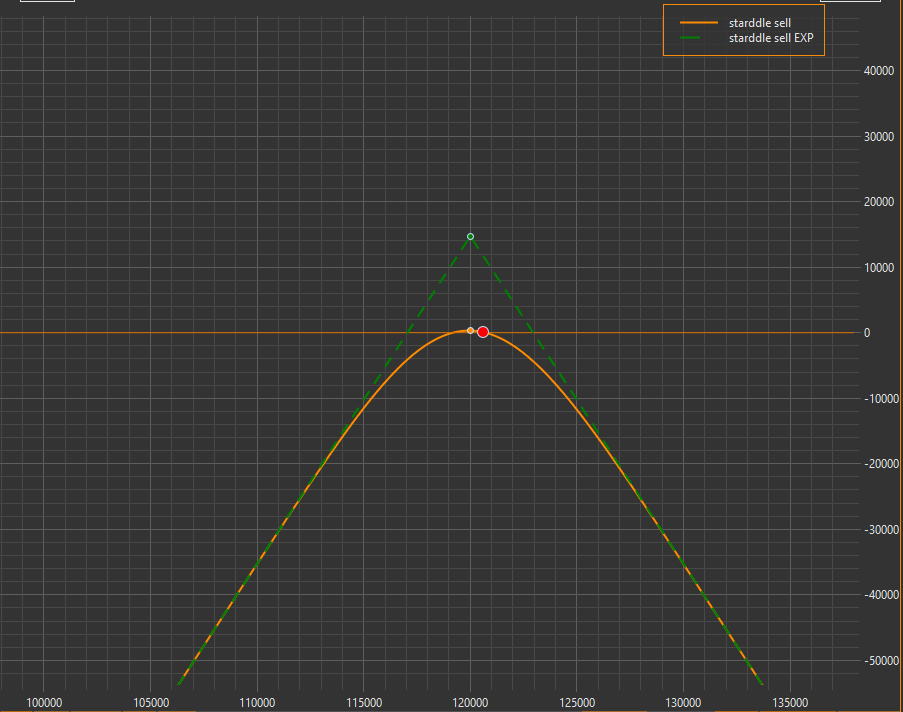The width and height of the screenshot is (903, 712).
Task: Click the y-axis zero label
Action: (x=867, y=333)
